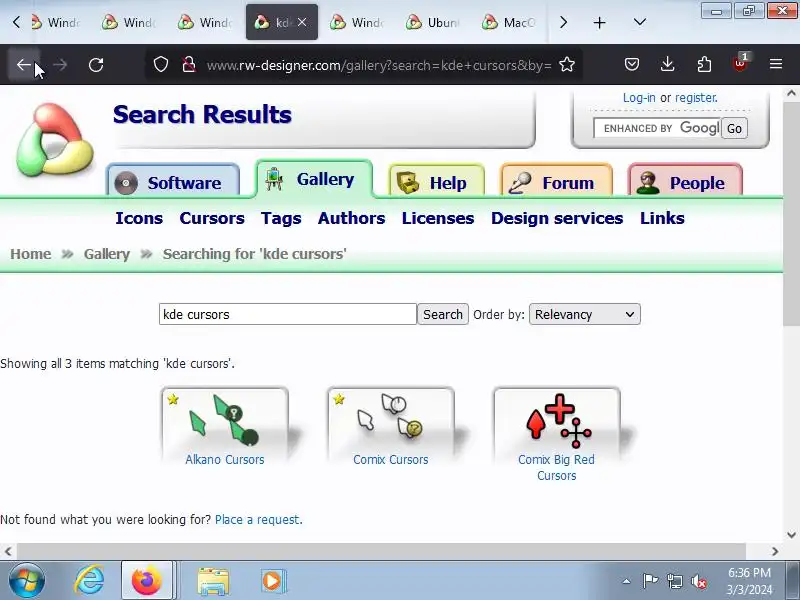Screen dimensions: 800x600
Task: Click the clock showing 6:36 PM
Action: tap(749, 572)
